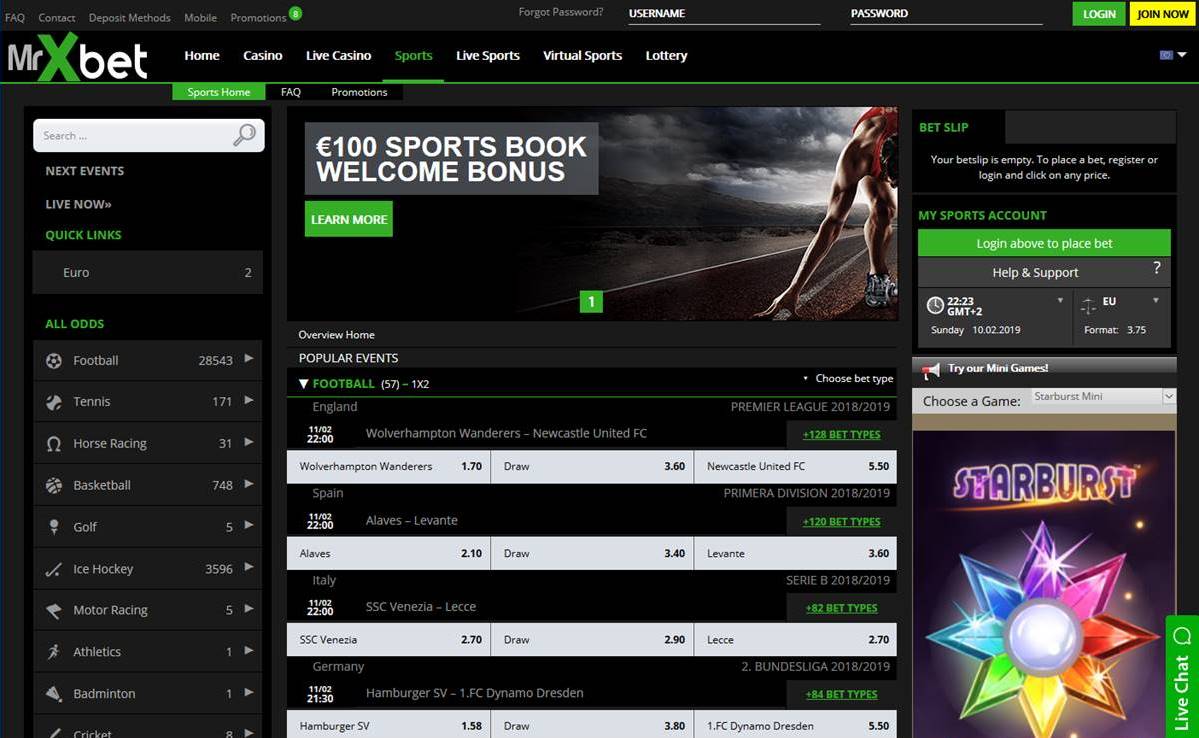The width and height of the screenshot is (1199, 738).
Task: Expand the Horse Racing arrow
Action: (x=249, y=441)
